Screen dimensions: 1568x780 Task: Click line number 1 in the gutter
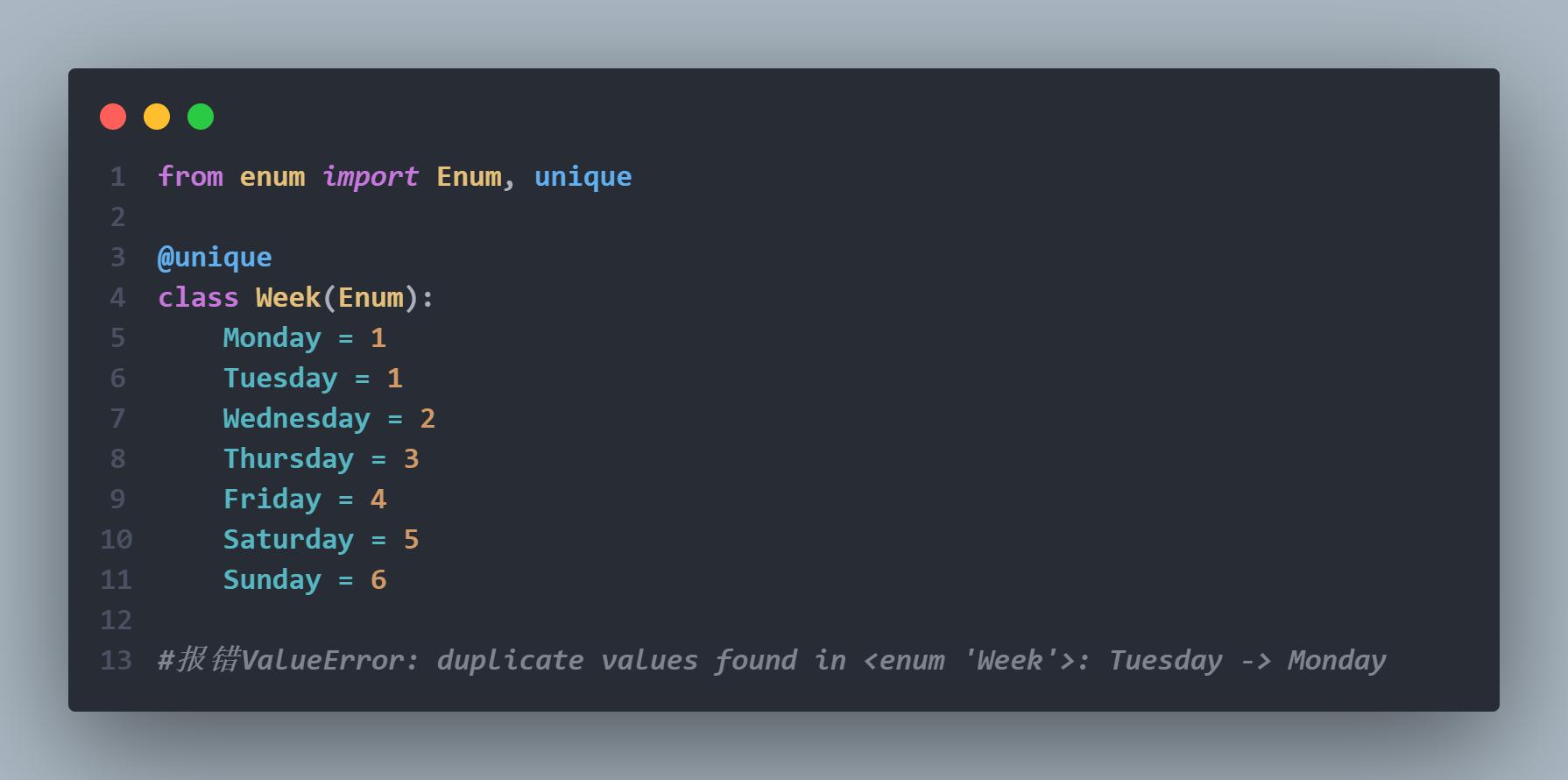pos(117,177)
